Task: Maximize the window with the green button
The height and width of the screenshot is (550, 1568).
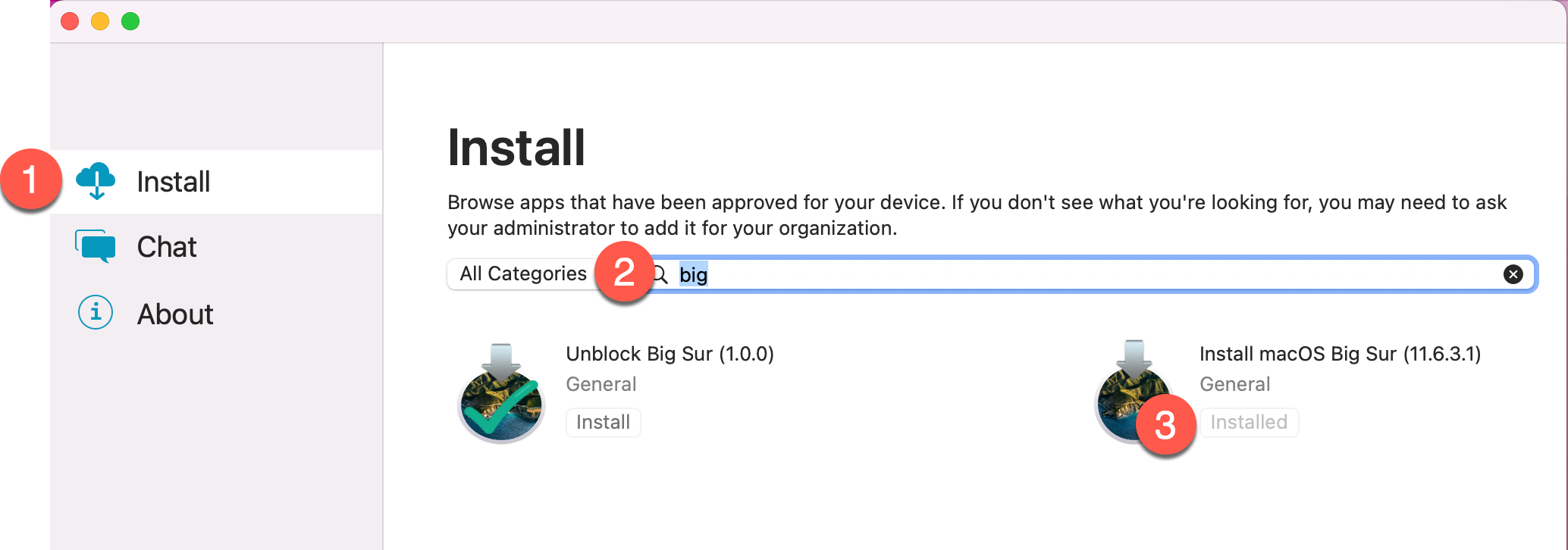Action: [x=130, y=21]
